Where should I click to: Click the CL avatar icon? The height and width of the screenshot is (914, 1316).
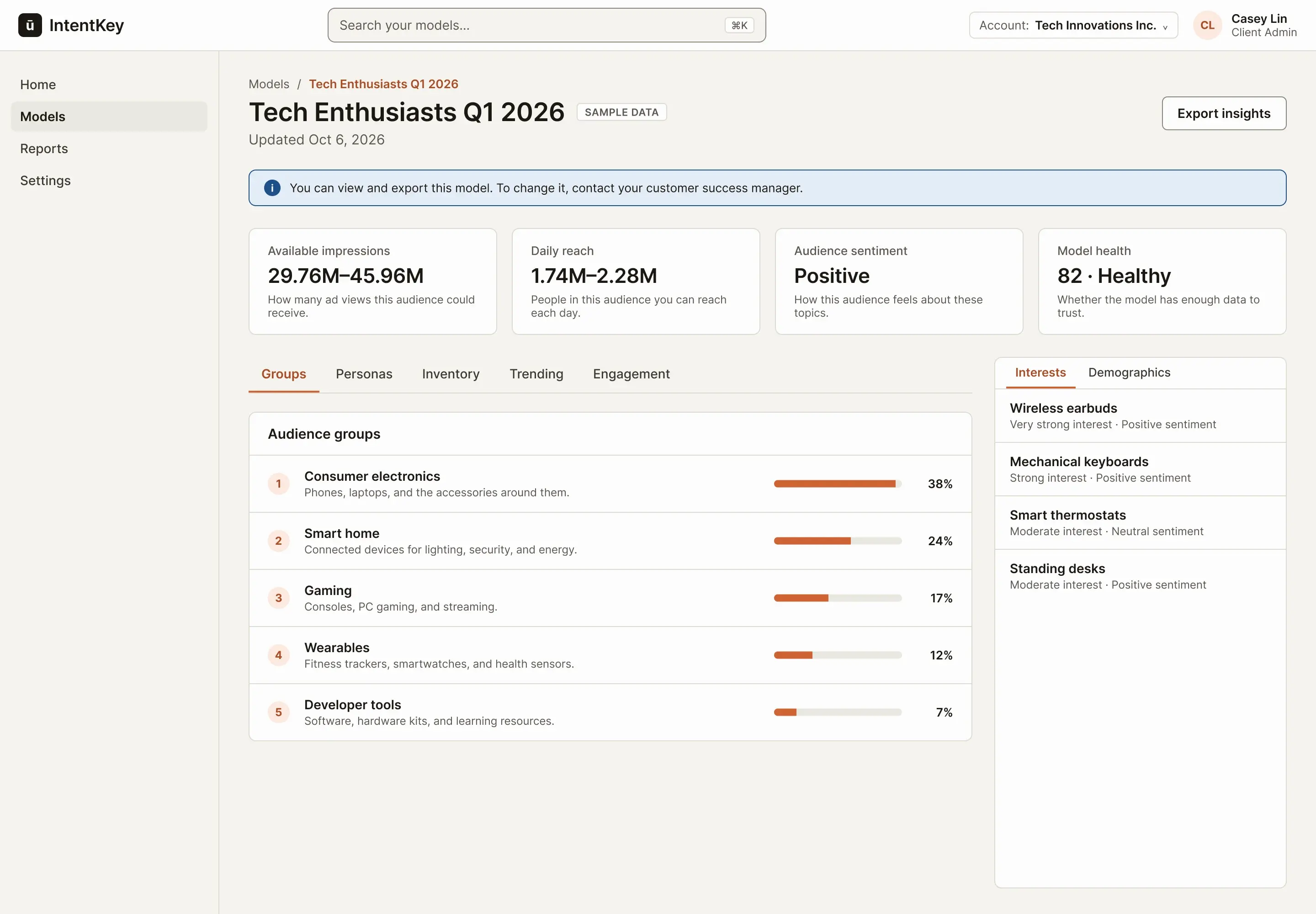coord(1207,25)
